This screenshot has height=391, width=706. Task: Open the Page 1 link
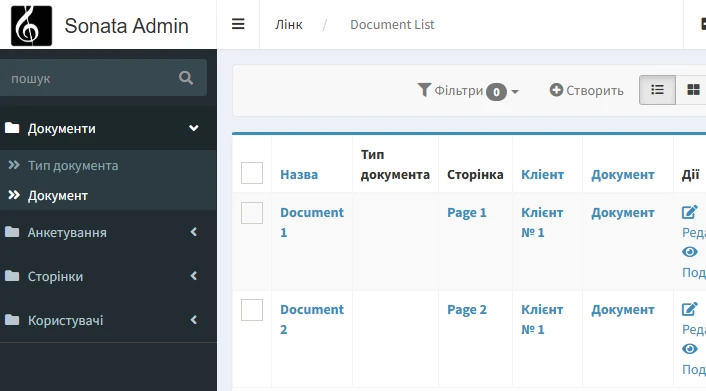467,212
